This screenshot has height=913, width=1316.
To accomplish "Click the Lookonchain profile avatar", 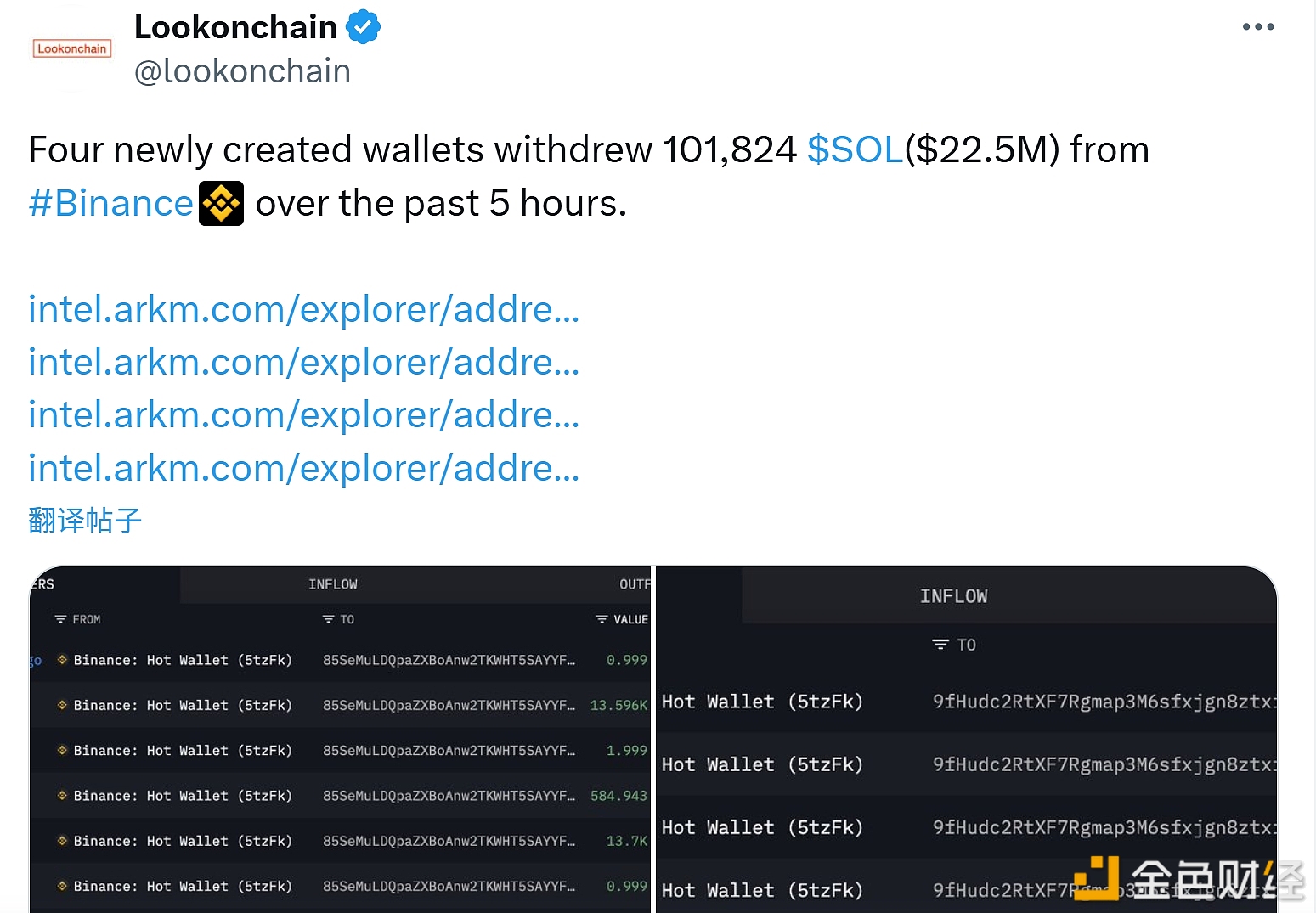I will click(x=72, y=48).
